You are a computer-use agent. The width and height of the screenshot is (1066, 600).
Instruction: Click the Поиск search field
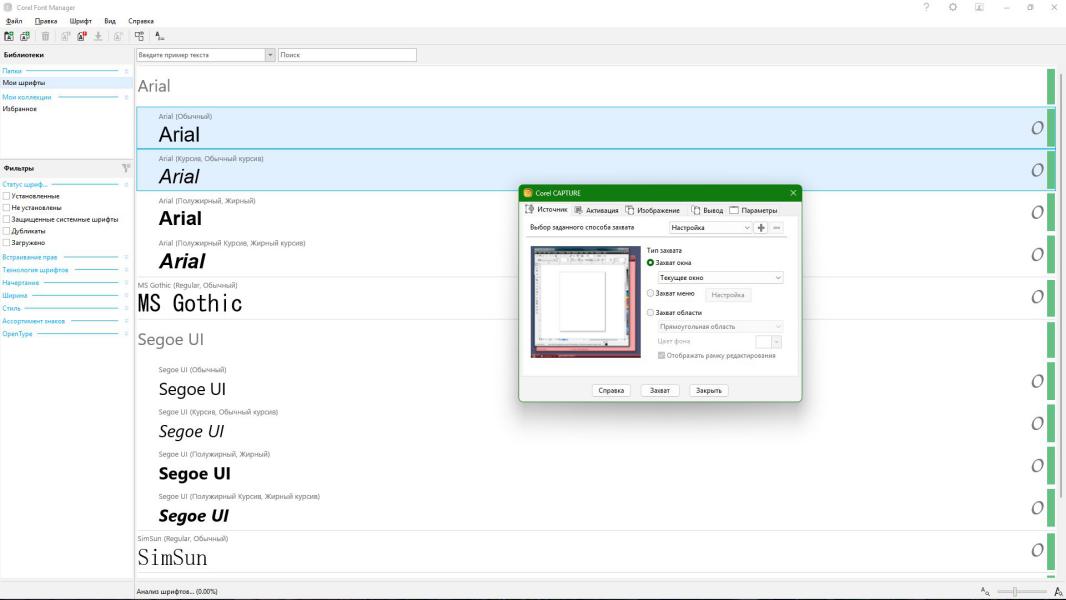(x=347, y=55)
